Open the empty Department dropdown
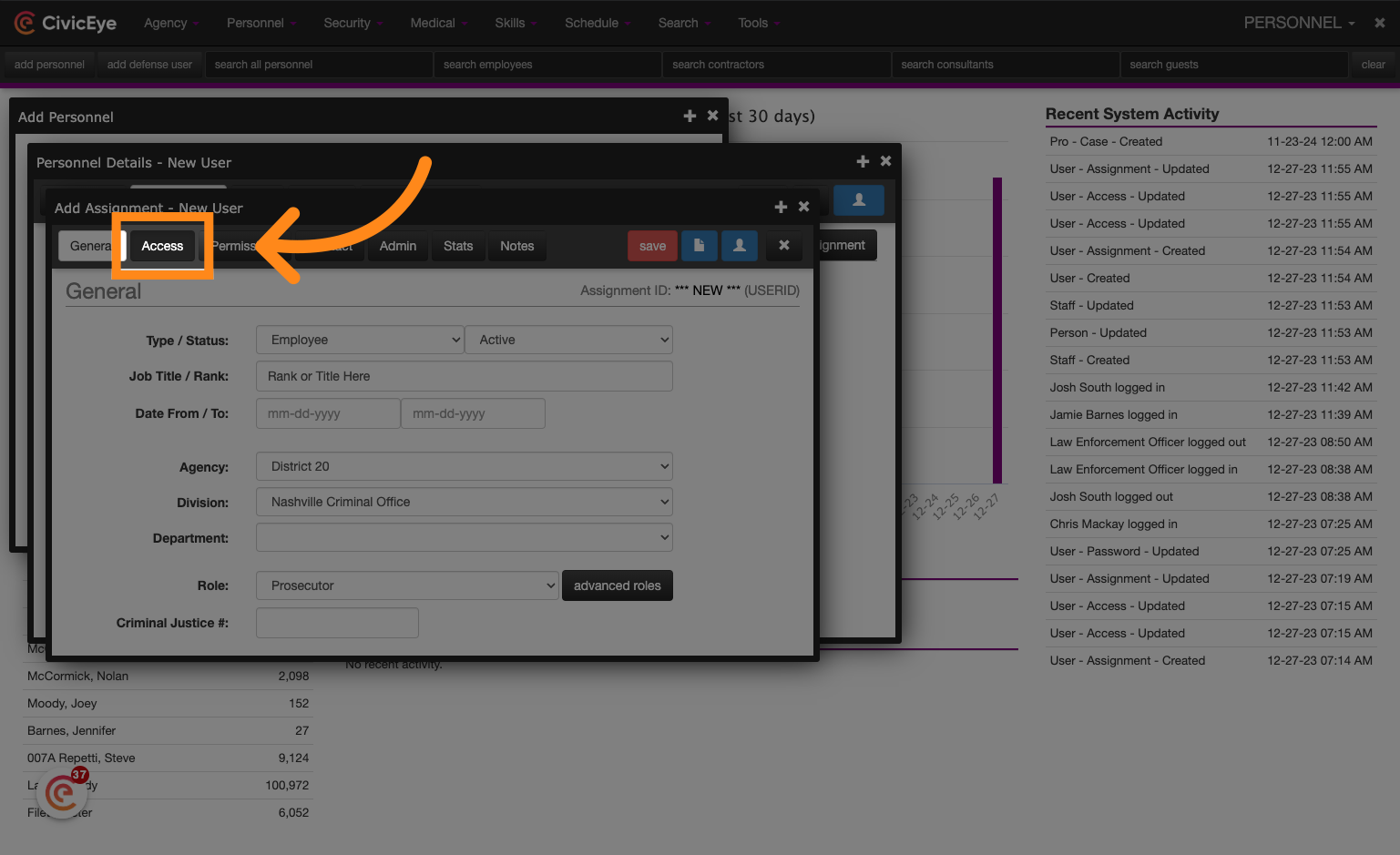Screen dimensions: 1400x855 tap(465, 537)
